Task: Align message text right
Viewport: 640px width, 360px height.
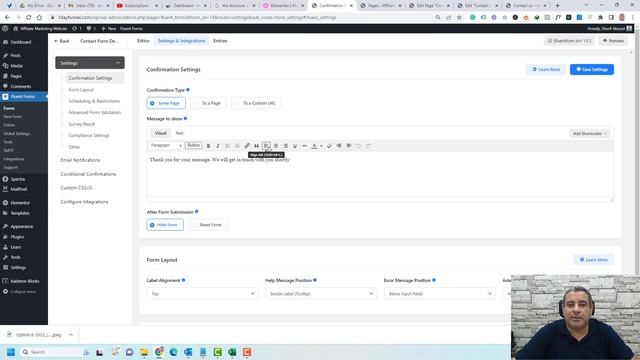Action: pyautogui.click(x=285, y=146)
